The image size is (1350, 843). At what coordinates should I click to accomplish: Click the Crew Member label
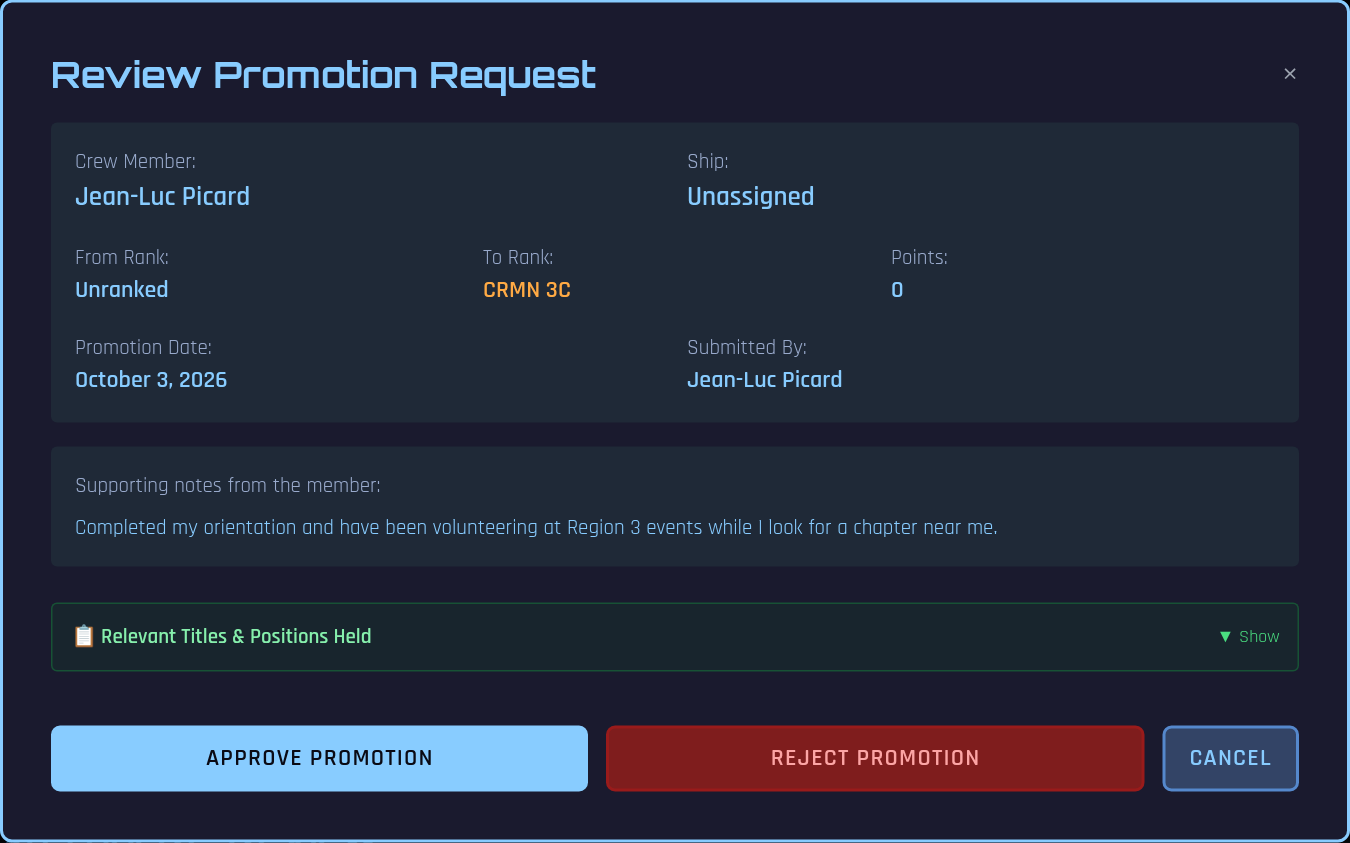(x=135, y=161)
